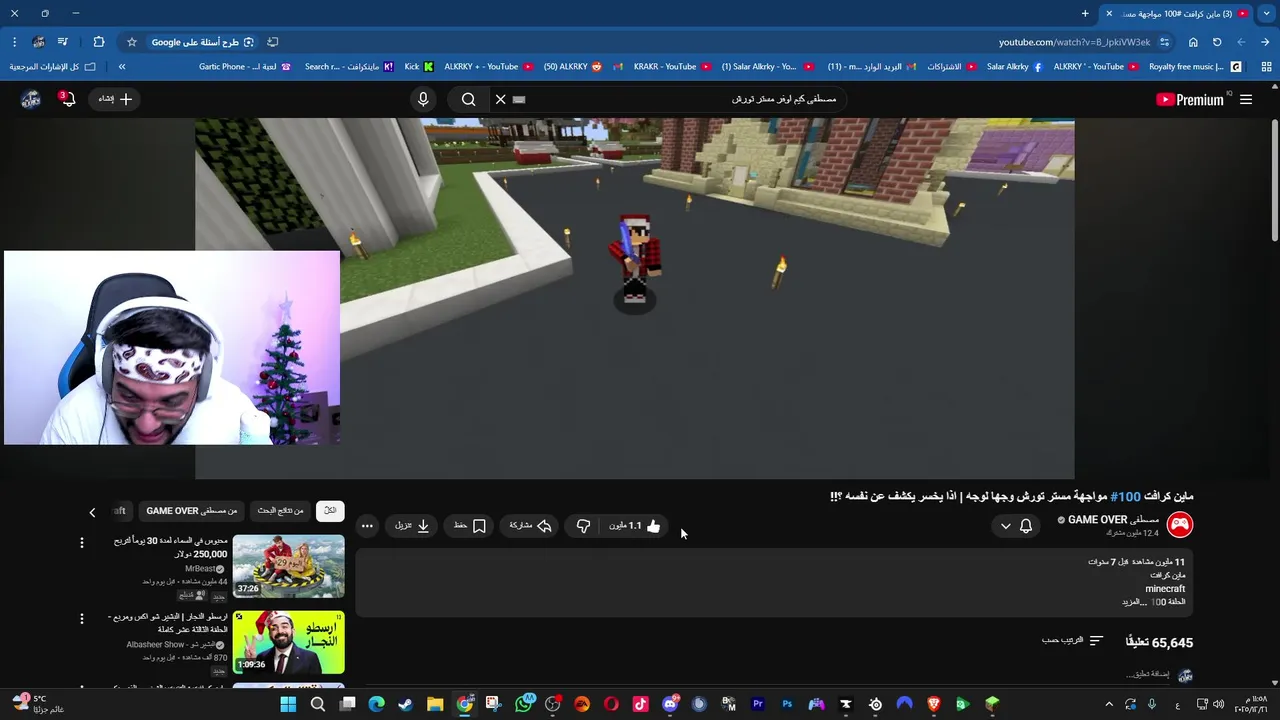Show hidden system tray icons chevron

click(x=1108, y=704)
